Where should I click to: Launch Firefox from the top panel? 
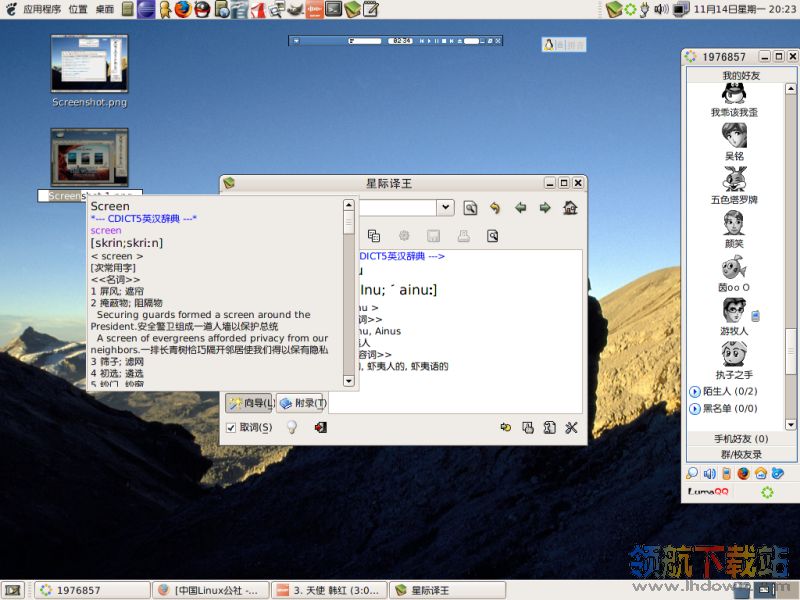[183, 9]
